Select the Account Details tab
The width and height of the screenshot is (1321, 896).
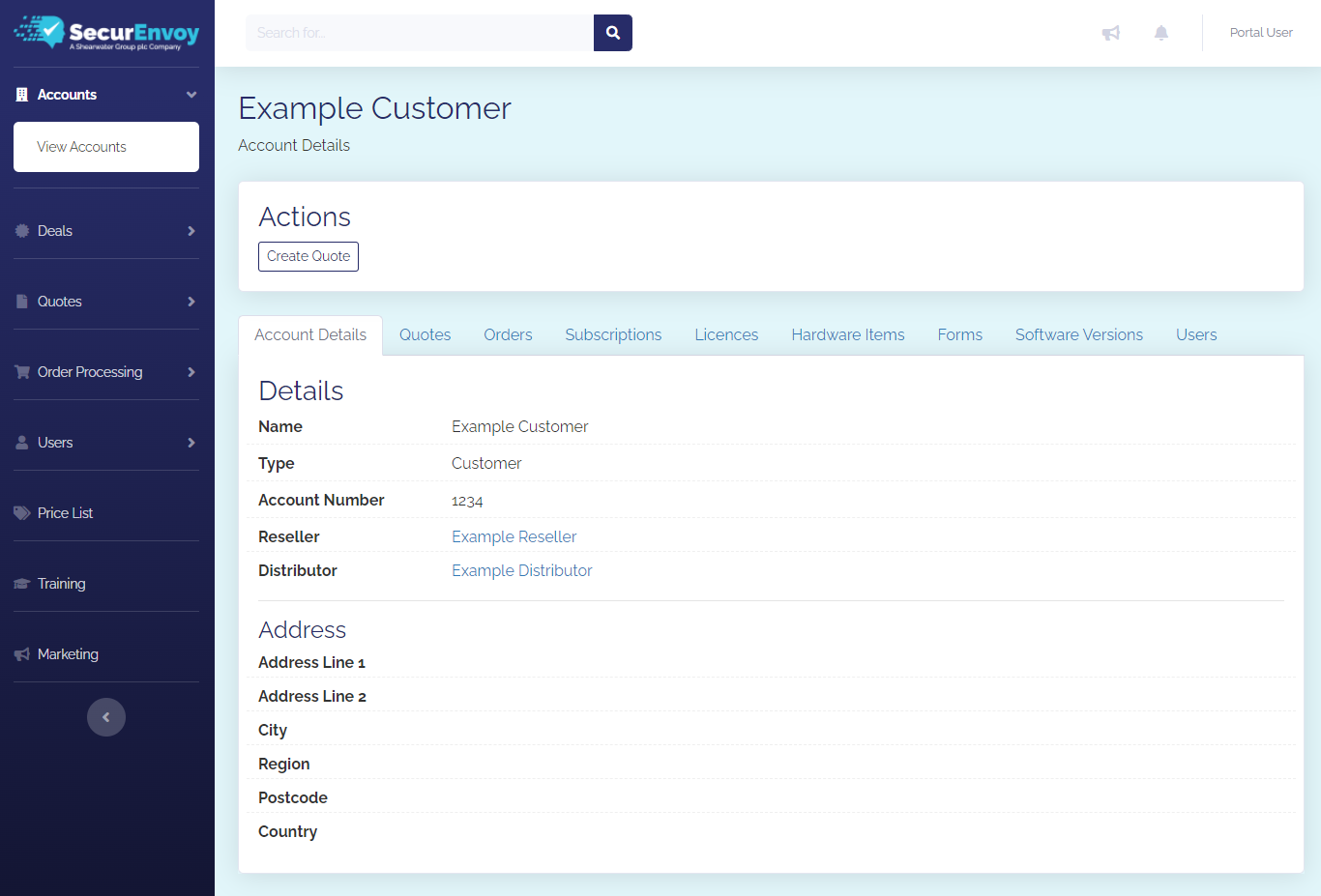pyautogui.click(x=310, y=335)
